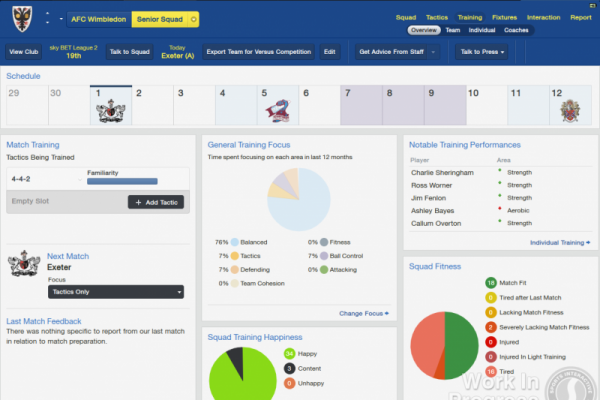Select player Jim Fenlon
Screen dimensions: 600x400
429,198
